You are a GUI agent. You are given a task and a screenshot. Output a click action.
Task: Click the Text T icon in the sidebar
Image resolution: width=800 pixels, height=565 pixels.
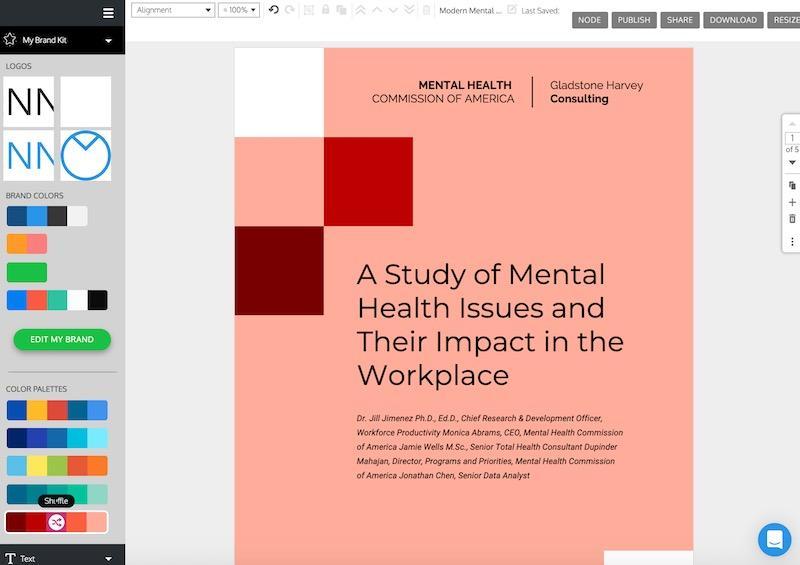click(x=10, y=559)
